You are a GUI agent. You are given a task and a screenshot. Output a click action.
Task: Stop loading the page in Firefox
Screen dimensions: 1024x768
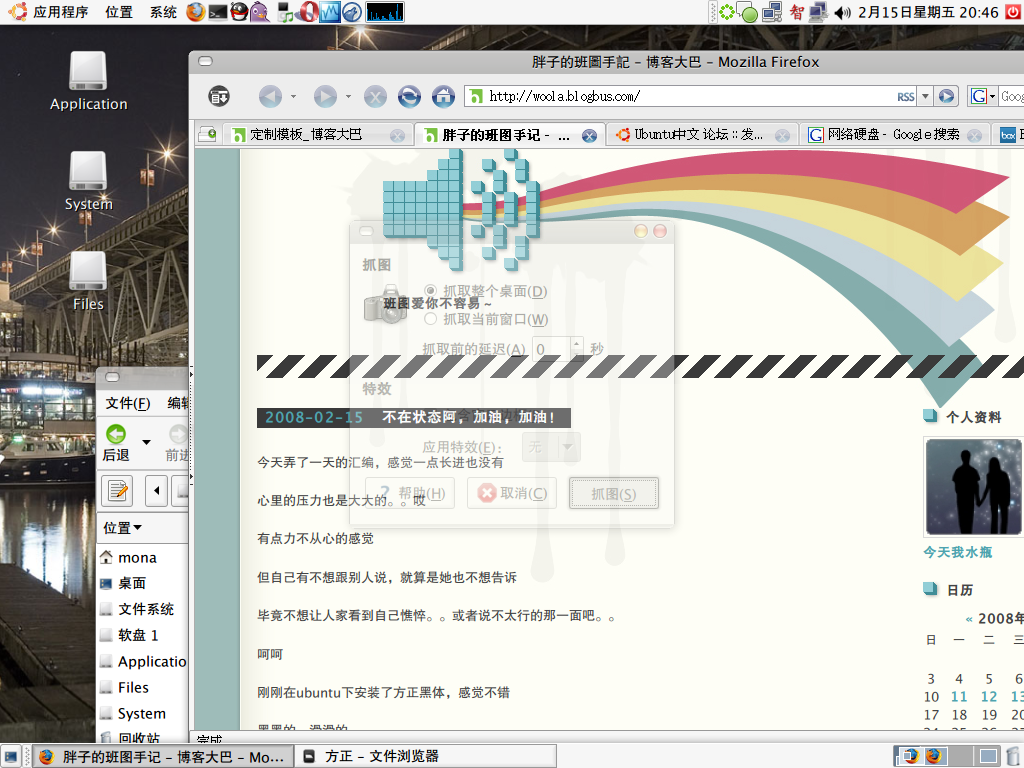375,97
